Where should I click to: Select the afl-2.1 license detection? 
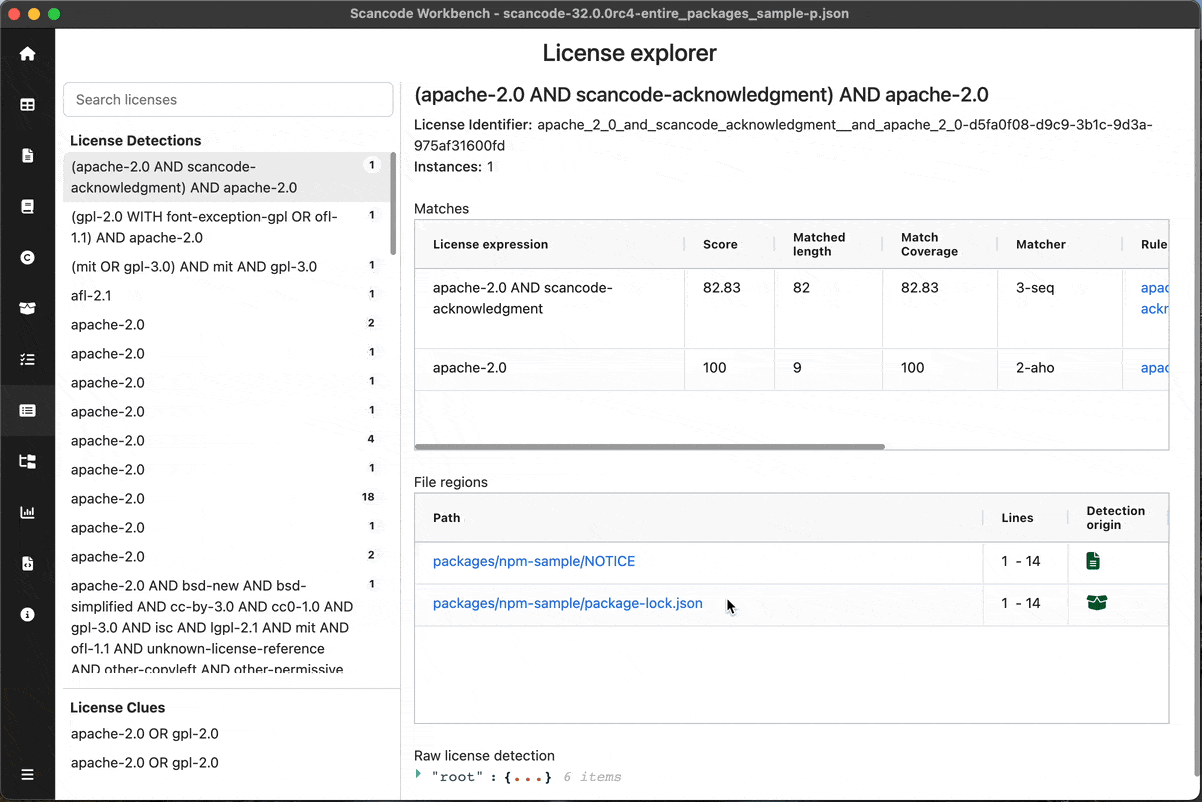pyautogui.click(x=226, y=295)
